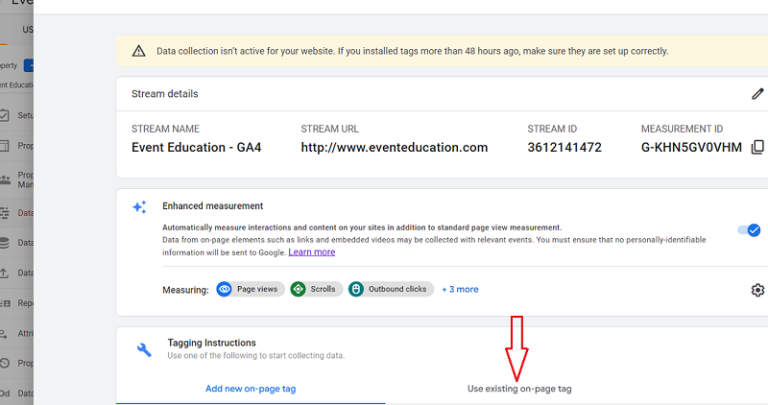
Task: Click the Scrolls chip icon
Action: click(x=298, y=289)
